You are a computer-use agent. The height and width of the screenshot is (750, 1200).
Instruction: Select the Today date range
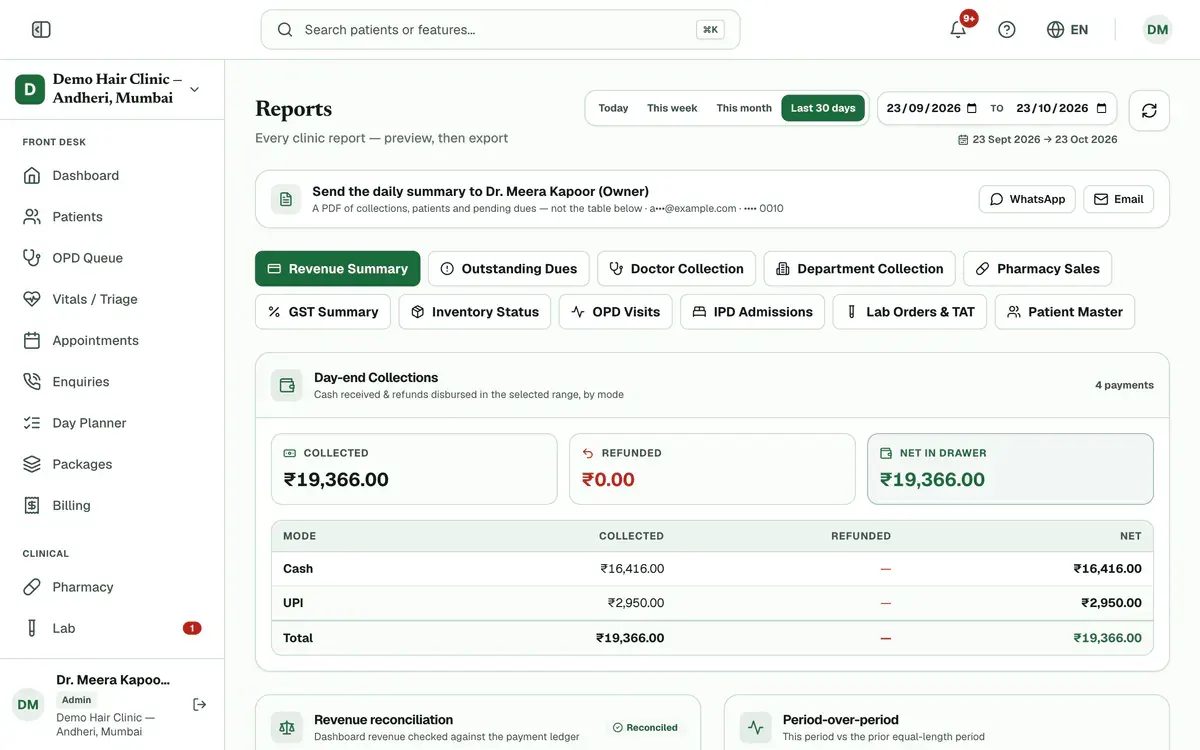tap(613, 108)
